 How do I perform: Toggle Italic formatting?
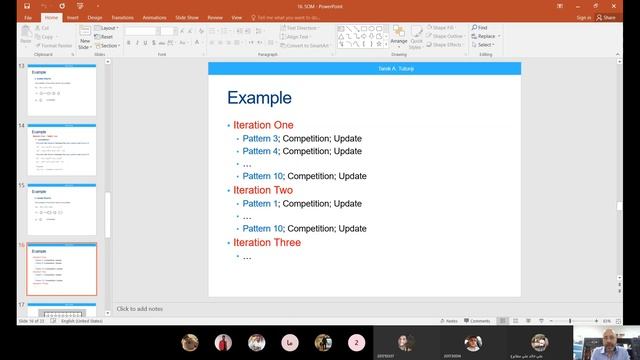click(x=137, y=43)
